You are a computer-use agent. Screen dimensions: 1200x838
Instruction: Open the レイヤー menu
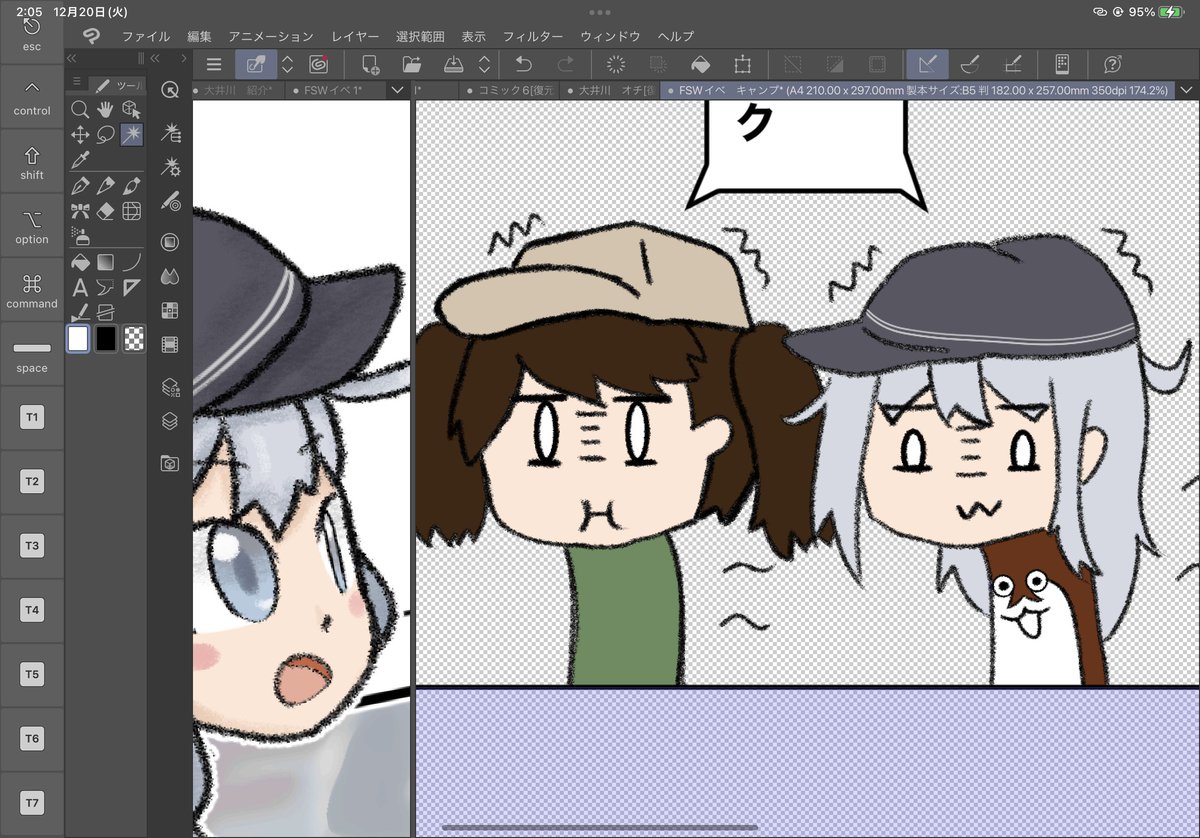coord(355,36)
